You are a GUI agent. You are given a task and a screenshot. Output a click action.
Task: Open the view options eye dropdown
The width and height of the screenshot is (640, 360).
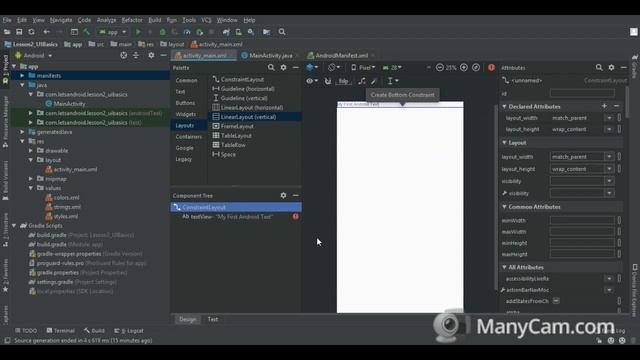point(312,81)
